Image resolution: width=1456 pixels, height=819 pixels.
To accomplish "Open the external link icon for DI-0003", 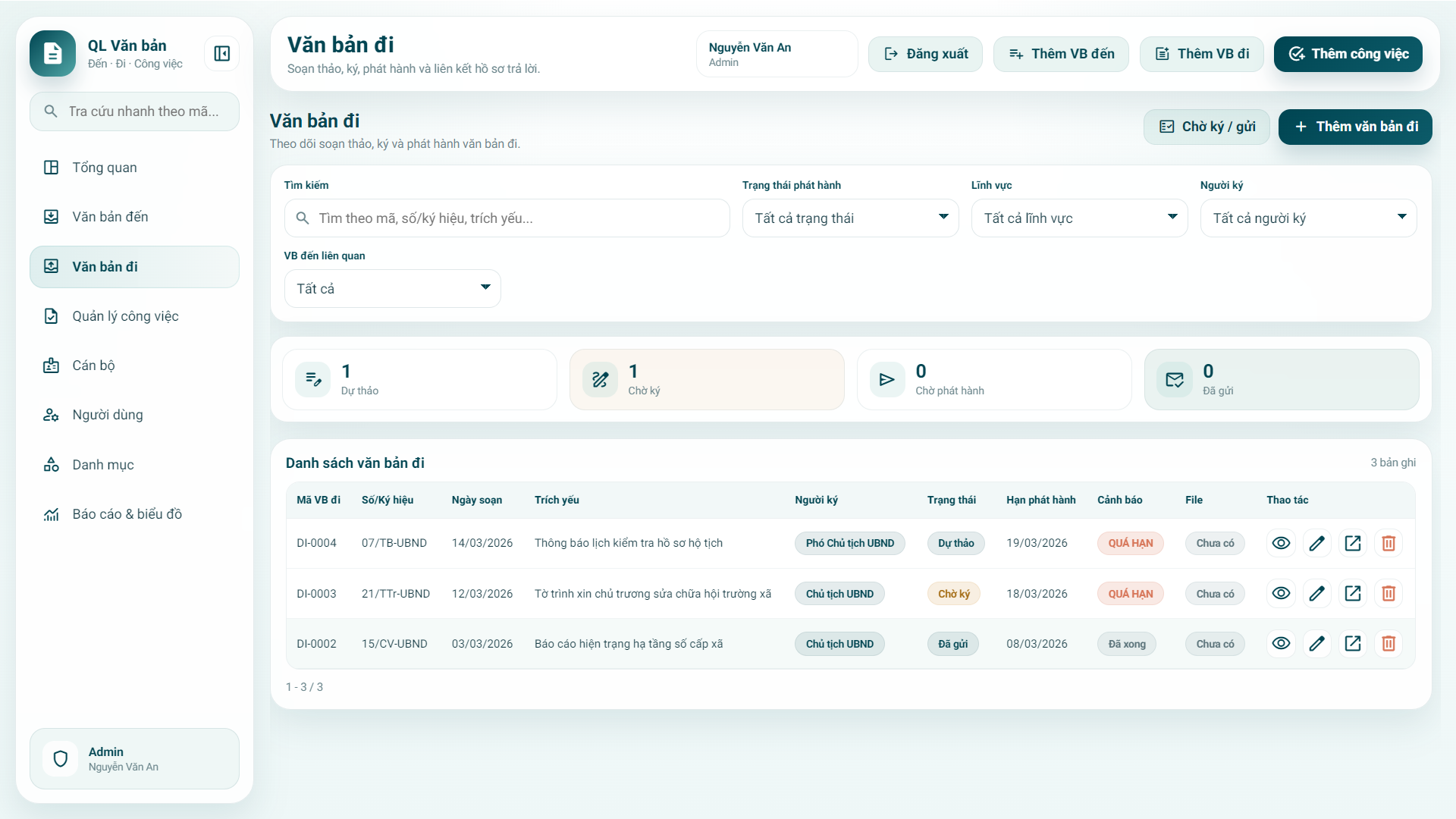I will [1353, 594].
